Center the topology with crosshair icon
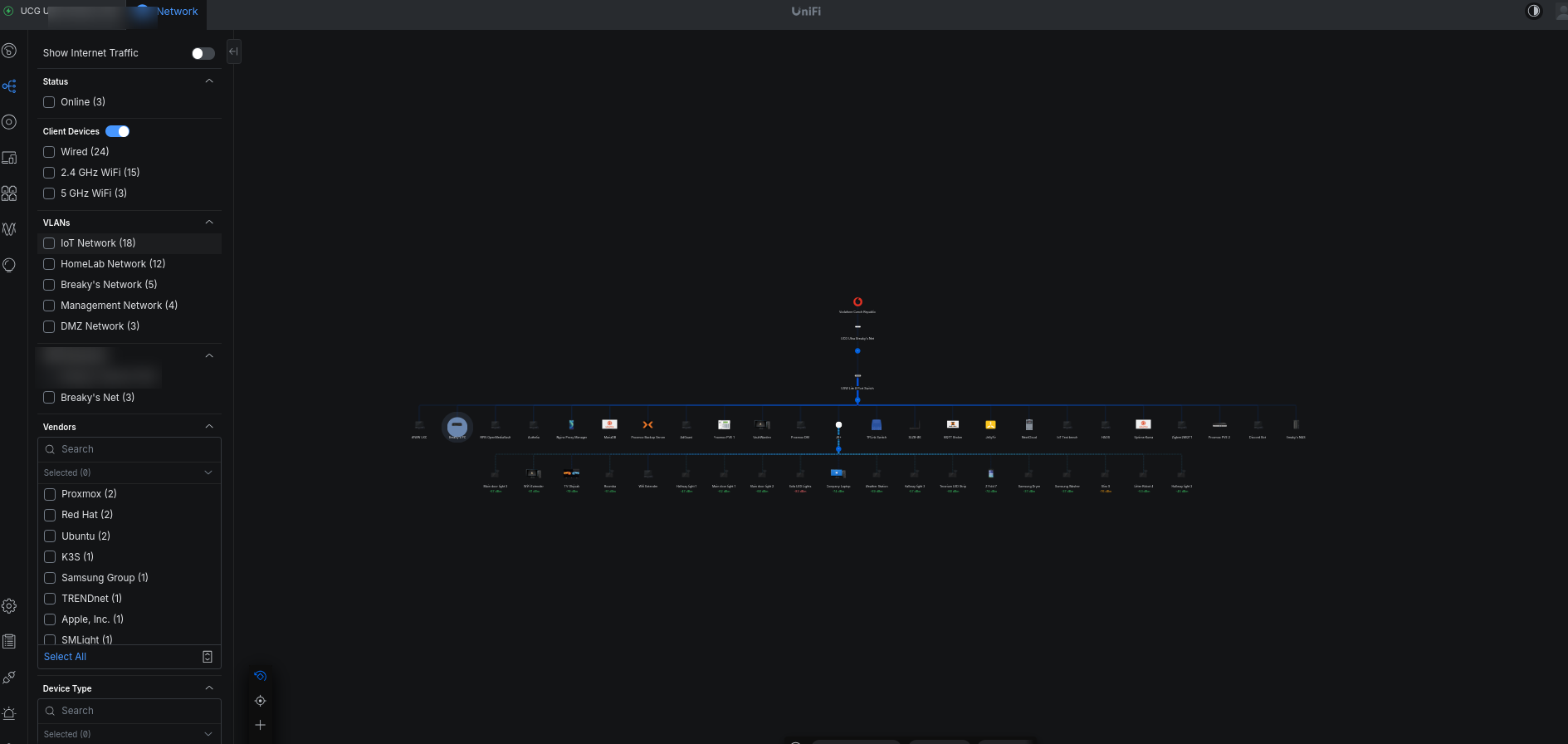Image resolution: width=1568 pixels, height=744 pixels. click(260, 701)
